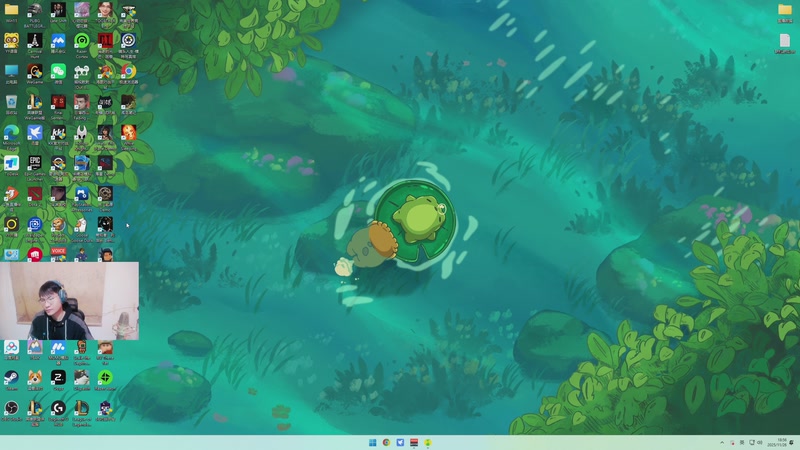Open the blue app on the taskbar

(400, 442)
